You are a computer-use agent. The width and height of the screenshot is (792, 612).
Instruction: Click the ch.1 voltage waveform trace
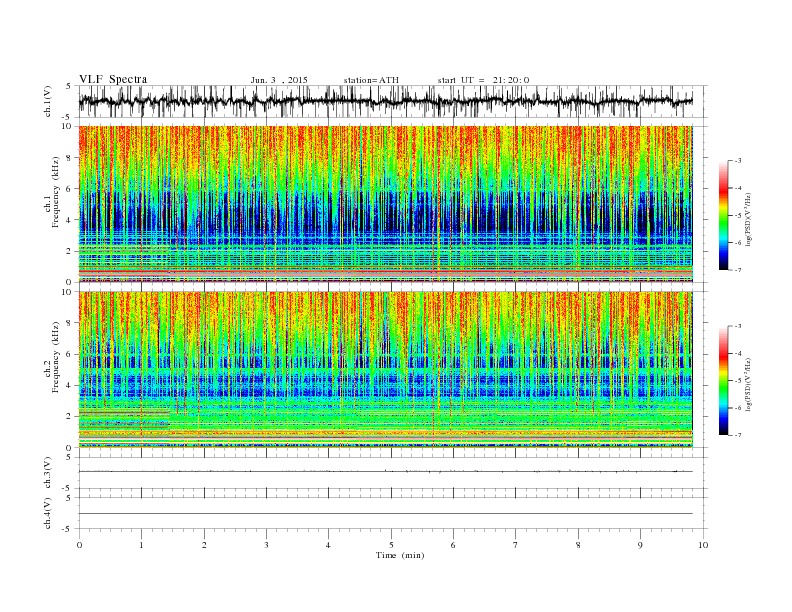point(385,101)
